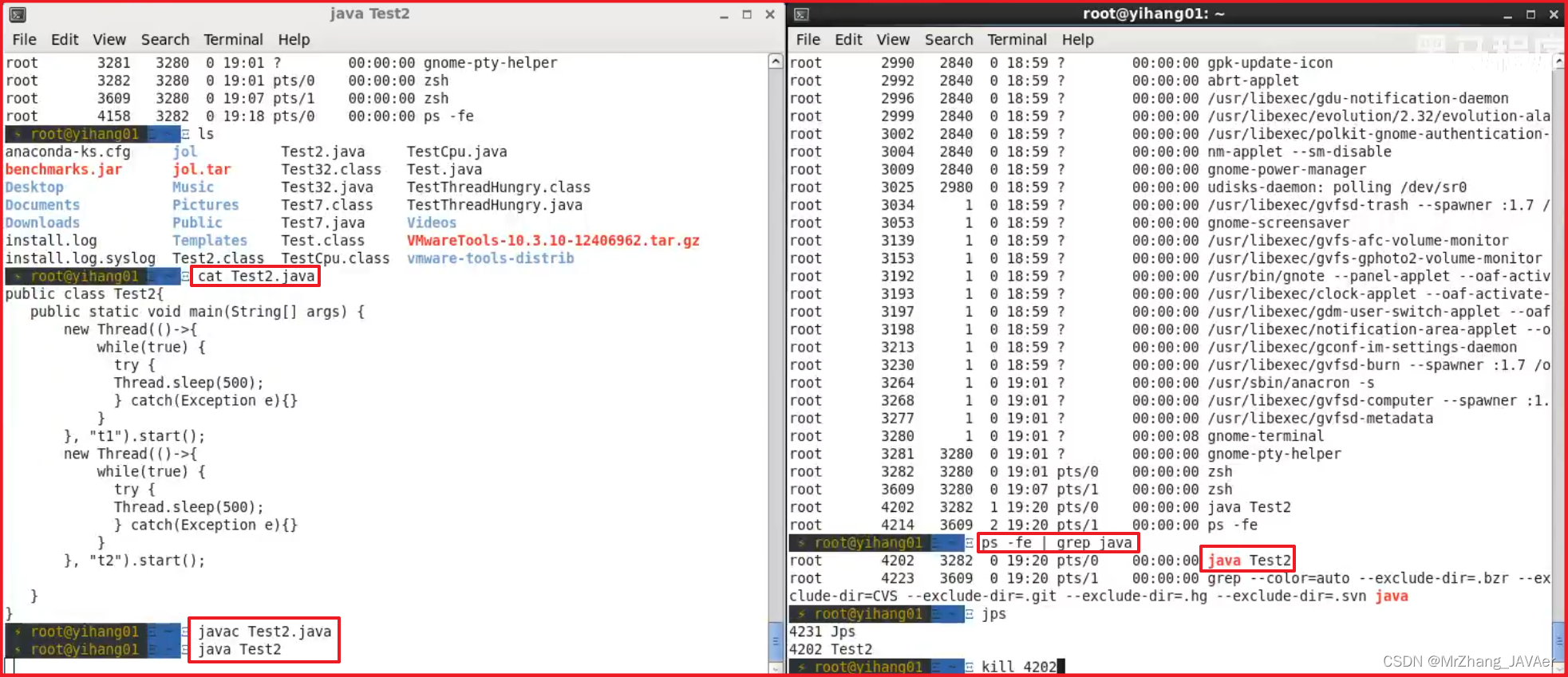Click Test32.class file name

(x=331, y=169)
